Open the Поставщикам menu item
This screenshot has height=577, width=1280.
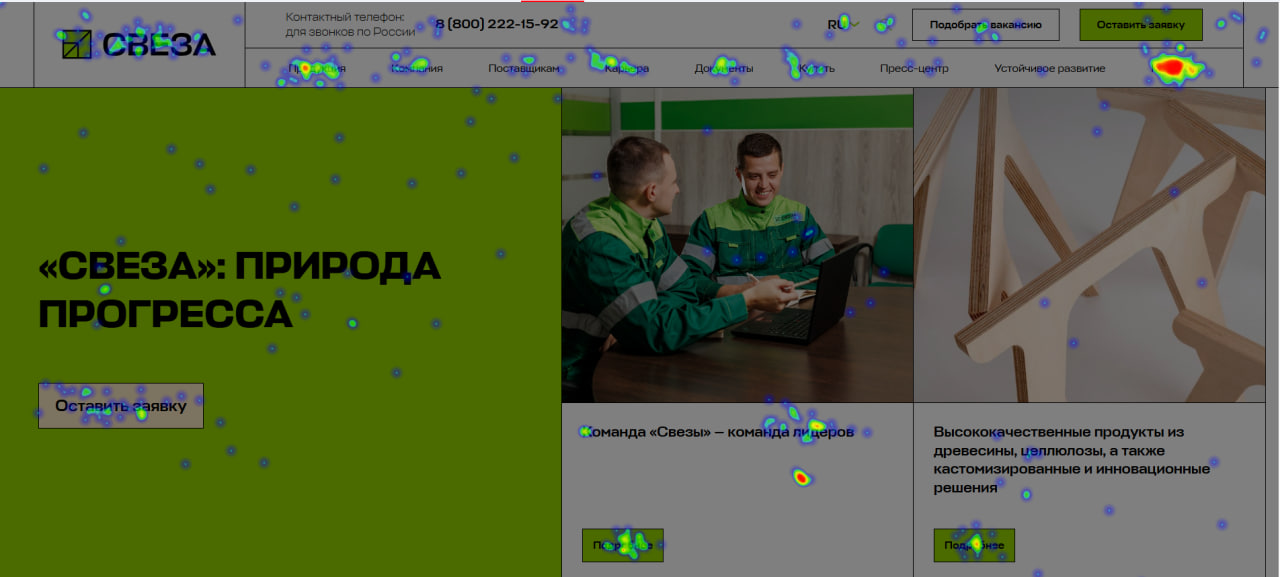524,69
